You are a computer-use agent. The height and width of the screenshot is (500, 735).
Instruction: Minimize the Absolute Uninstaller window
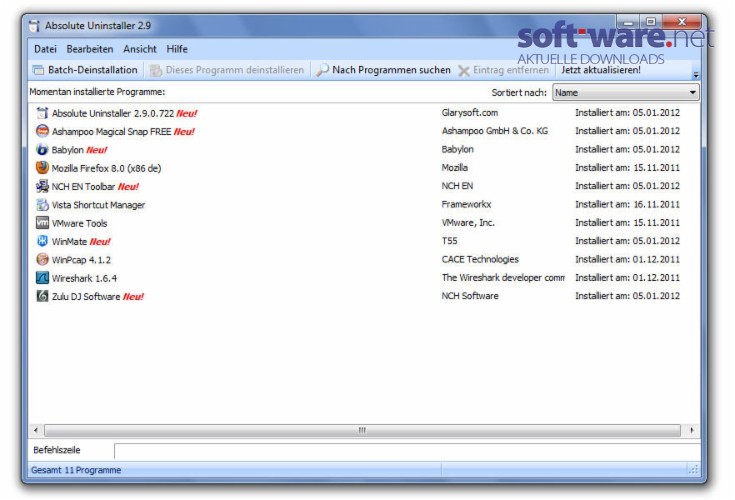coord(628,22)
